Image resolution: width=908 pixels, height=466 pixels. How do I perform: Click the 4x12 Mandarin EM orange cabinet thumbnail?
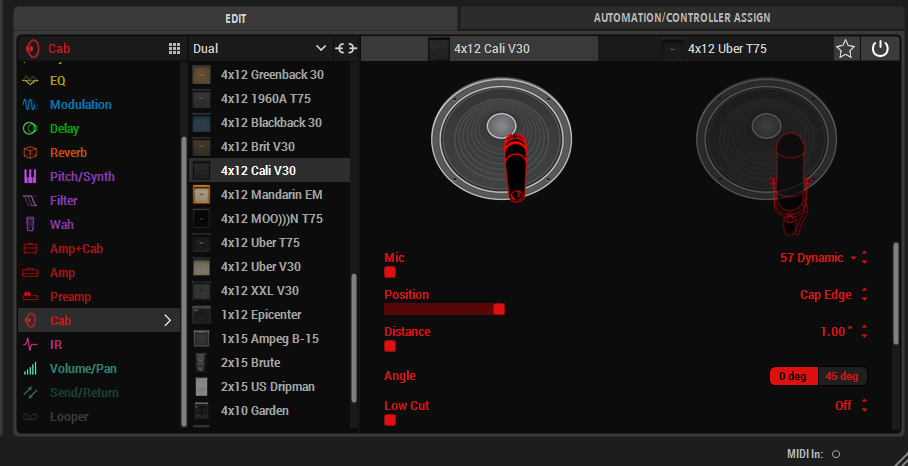pyautogui.click(x=202, y=195)
